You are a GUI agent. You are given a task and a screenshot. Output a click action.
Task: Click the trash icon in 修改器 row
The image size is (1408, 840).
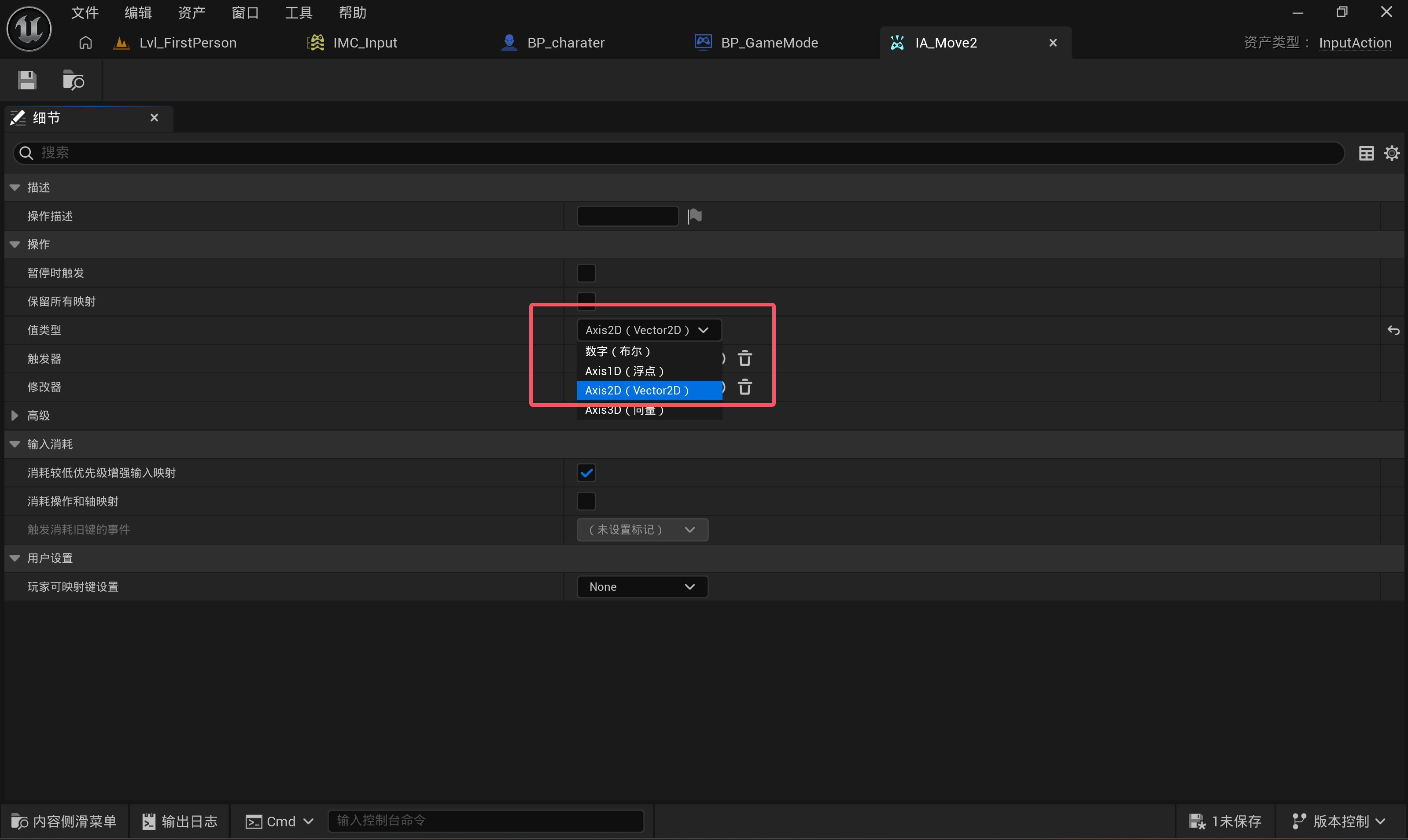pos(745,387)
